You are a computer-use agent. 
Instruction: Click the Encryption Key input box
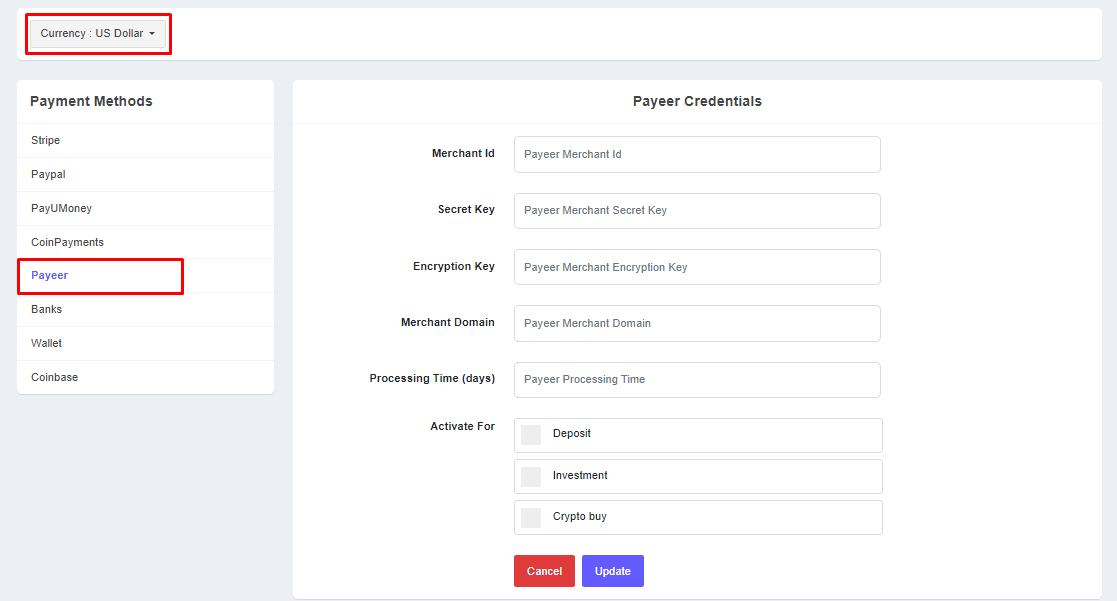[697, 267]
